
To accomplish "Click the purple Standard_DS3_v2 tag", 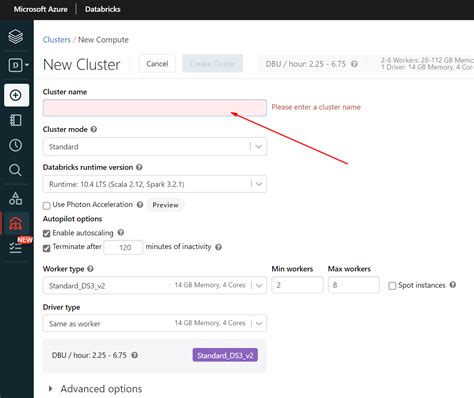I will (x=225, y=355).
